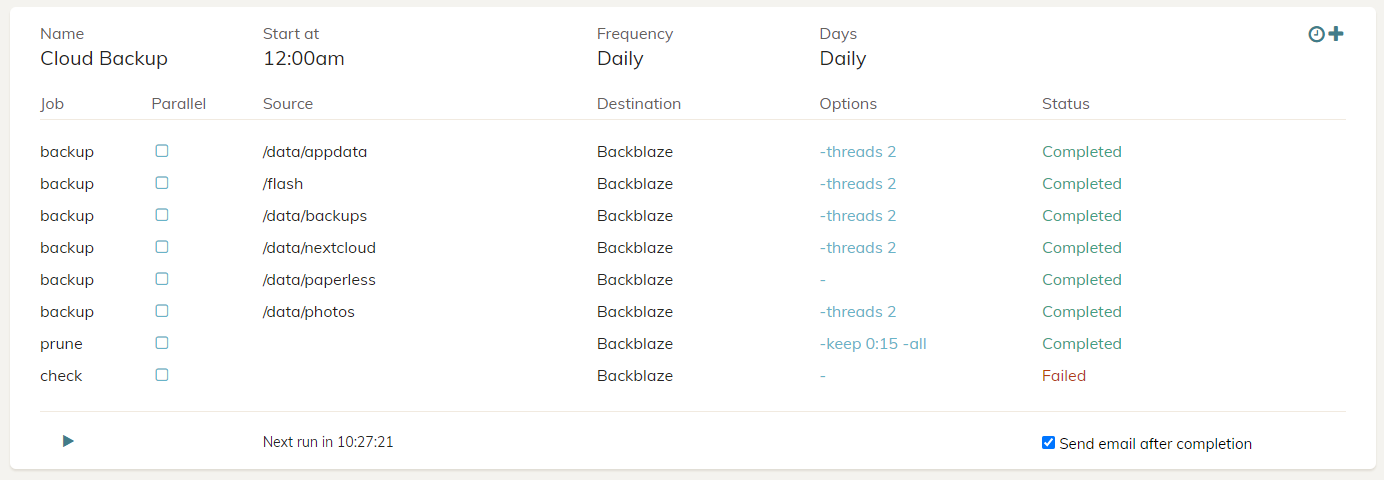Uncheck Send email after completion
Image resolution: width=1384 pixels, height=480 pixels.
1048,442
